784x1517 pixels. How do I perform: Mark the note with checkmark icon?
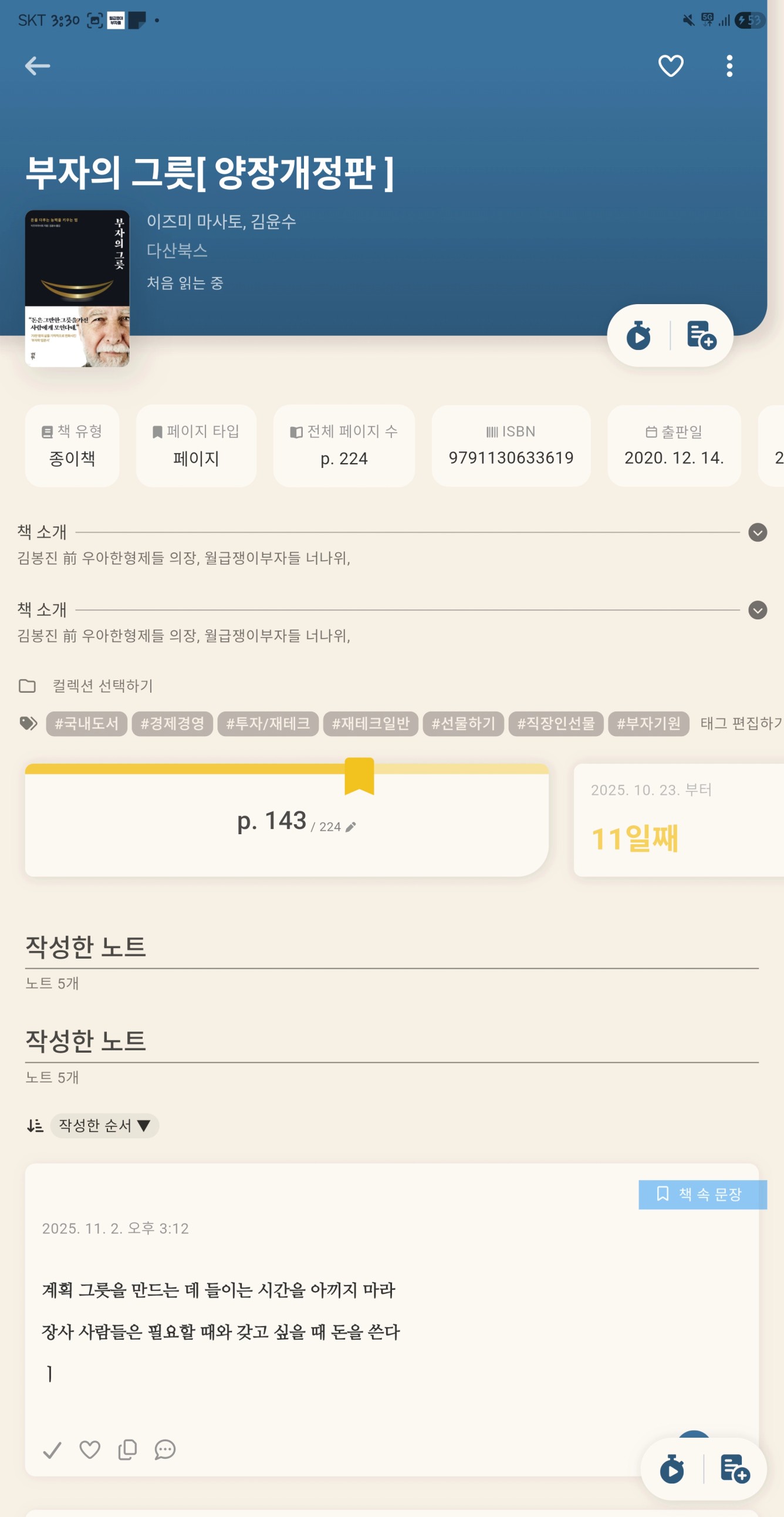click(52, 1449)
